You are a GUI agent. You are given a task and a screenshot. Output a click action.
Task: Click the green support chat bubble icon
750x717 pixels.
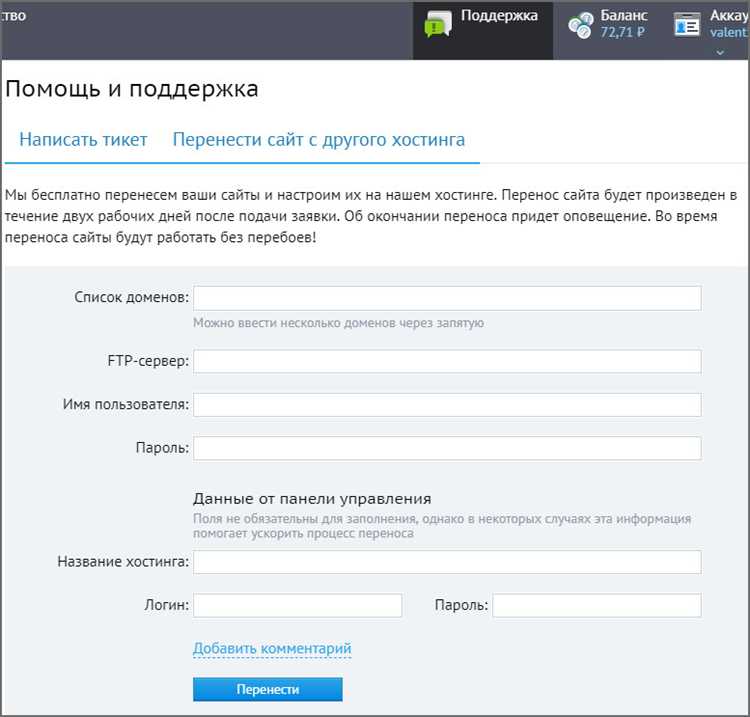tap(438, 24)
